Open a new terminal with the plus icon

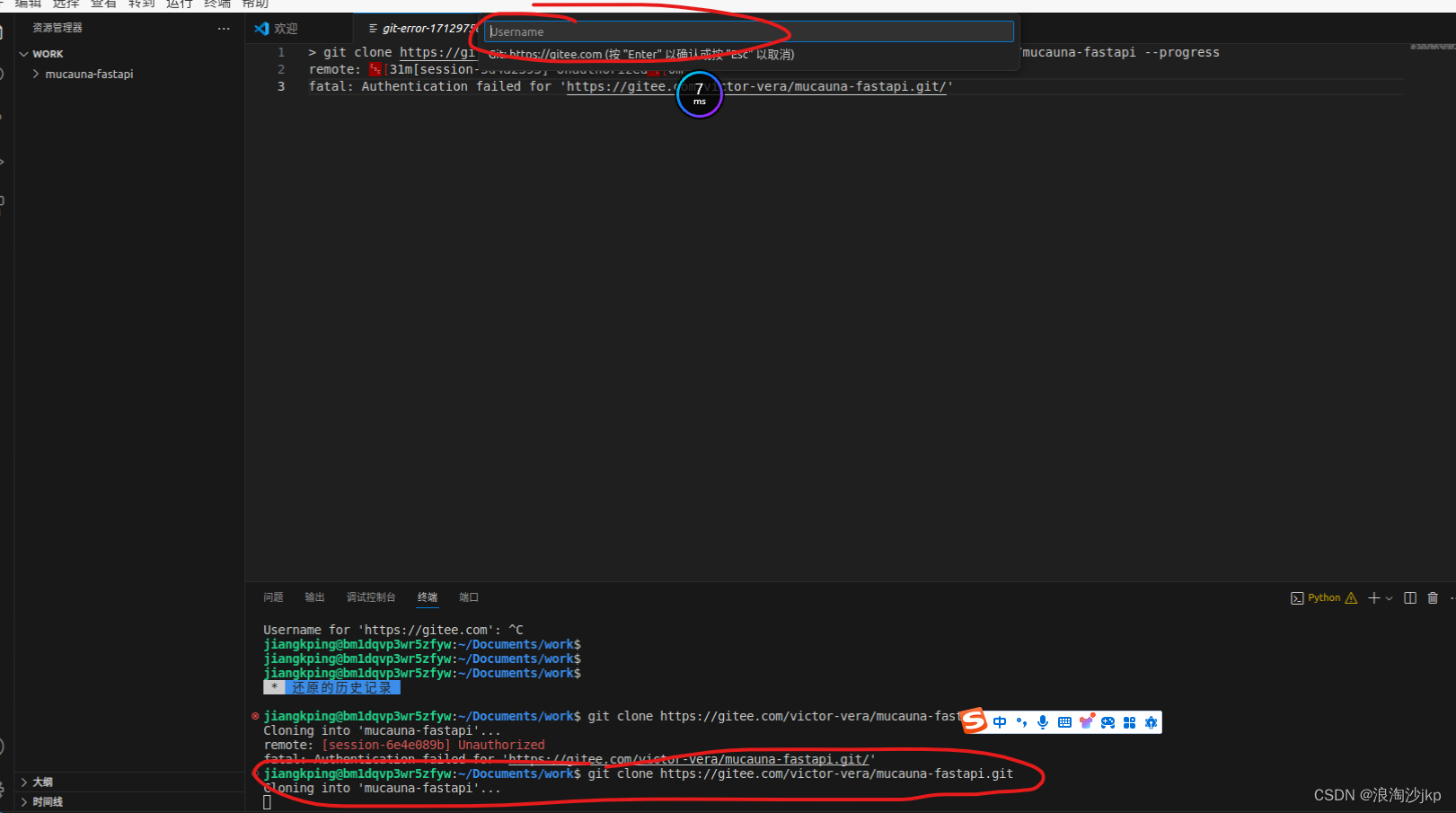coord(1372,597)
